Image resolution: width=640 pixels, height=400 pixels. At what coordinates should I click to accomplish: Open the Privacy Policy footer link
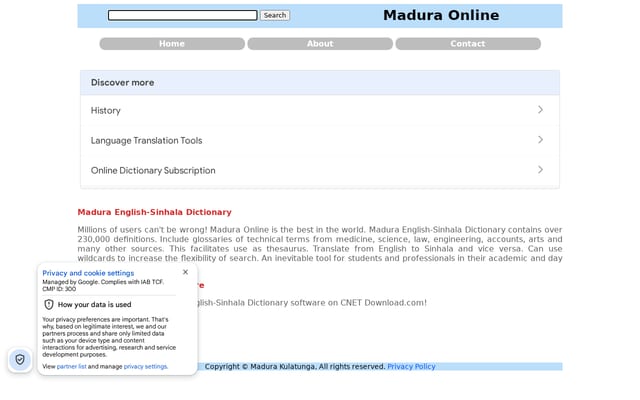click(411, 367)
